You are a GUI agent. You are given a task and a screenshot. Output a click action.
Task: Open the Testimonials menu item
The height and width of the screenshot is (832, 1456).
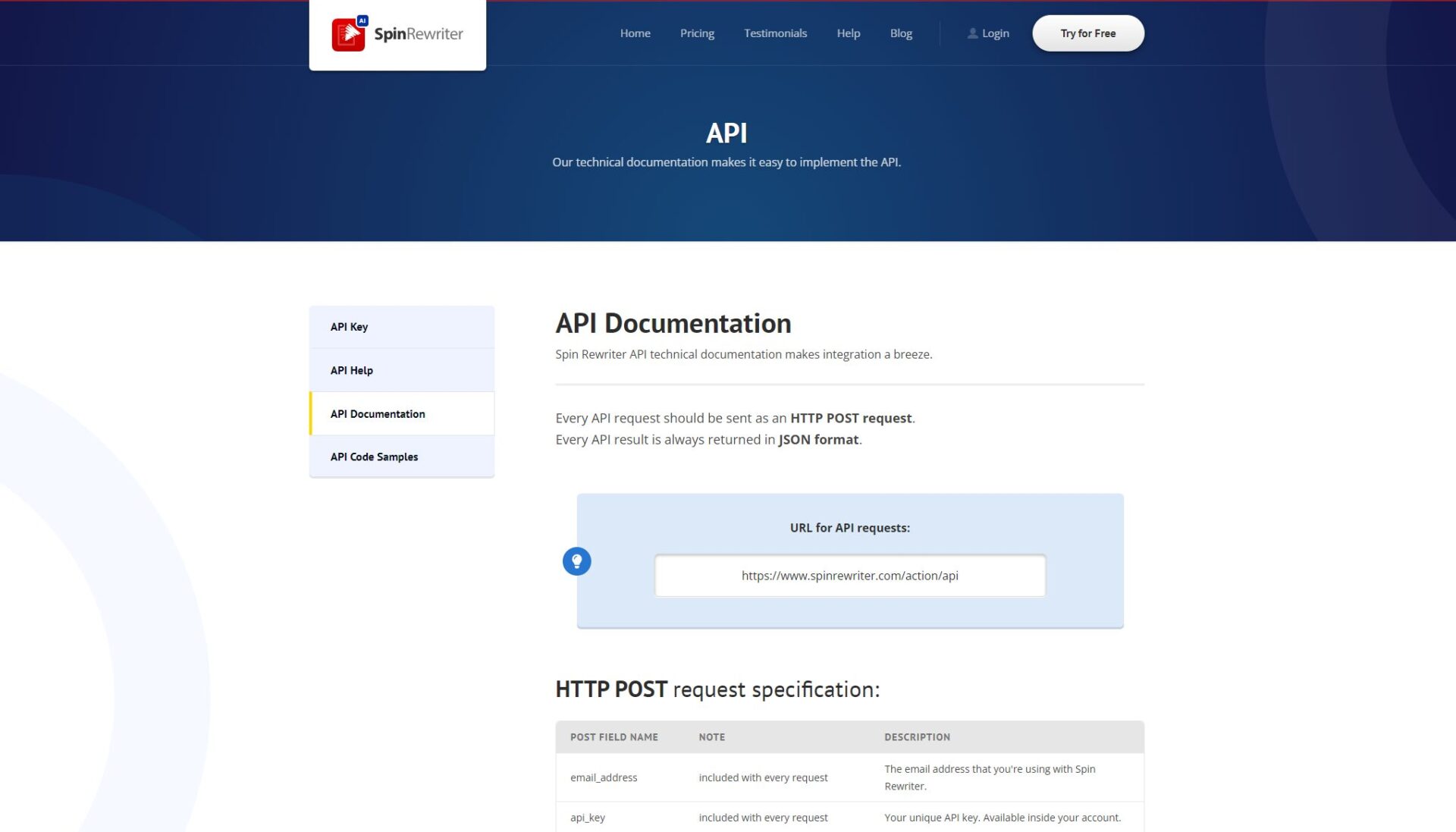click(775, 33)
